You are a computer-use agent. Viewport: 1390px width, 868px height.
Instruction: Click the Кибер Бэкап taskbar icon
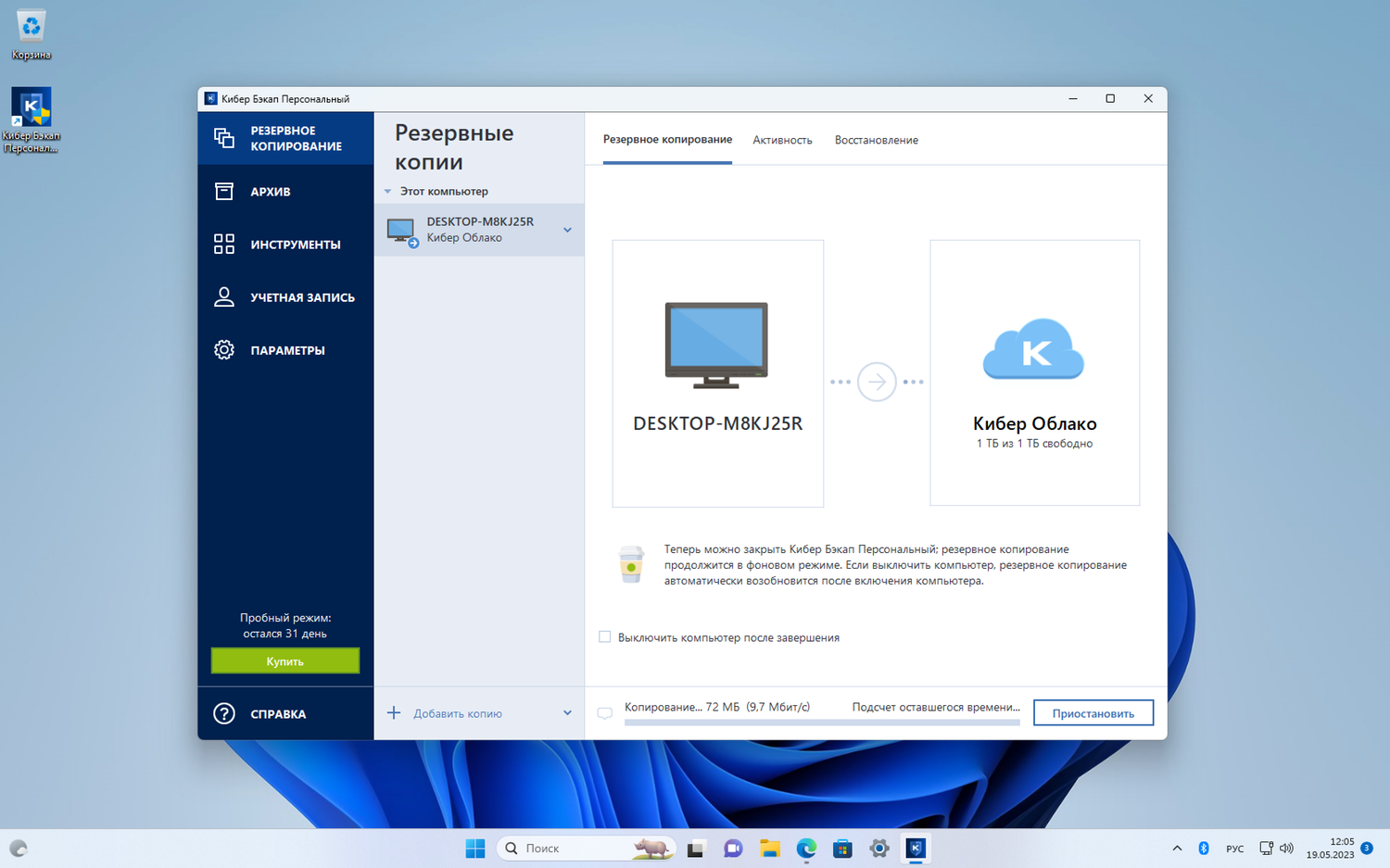[x=916, y=849]
